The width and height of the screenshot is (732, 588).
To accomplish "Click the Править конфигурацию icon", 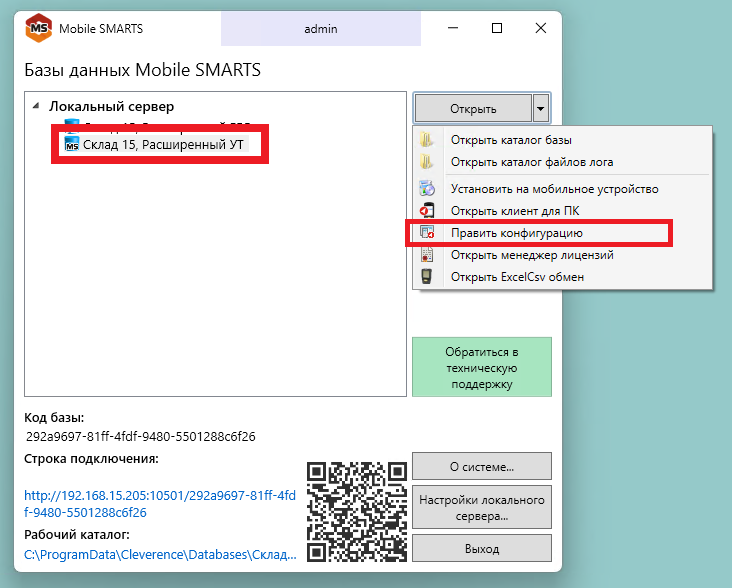I will (427, 233).
